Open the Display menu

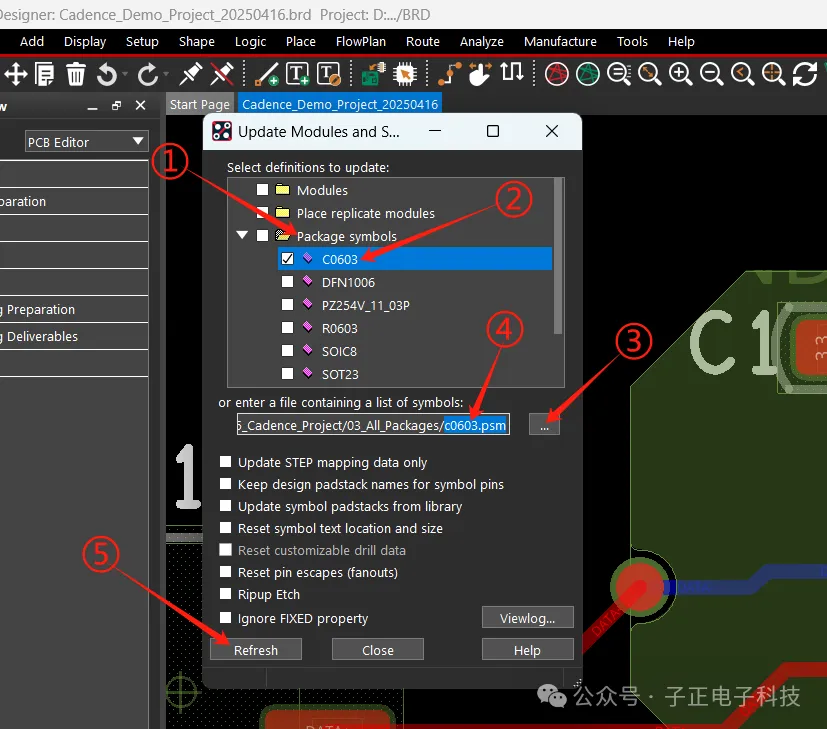click(85, 42)
